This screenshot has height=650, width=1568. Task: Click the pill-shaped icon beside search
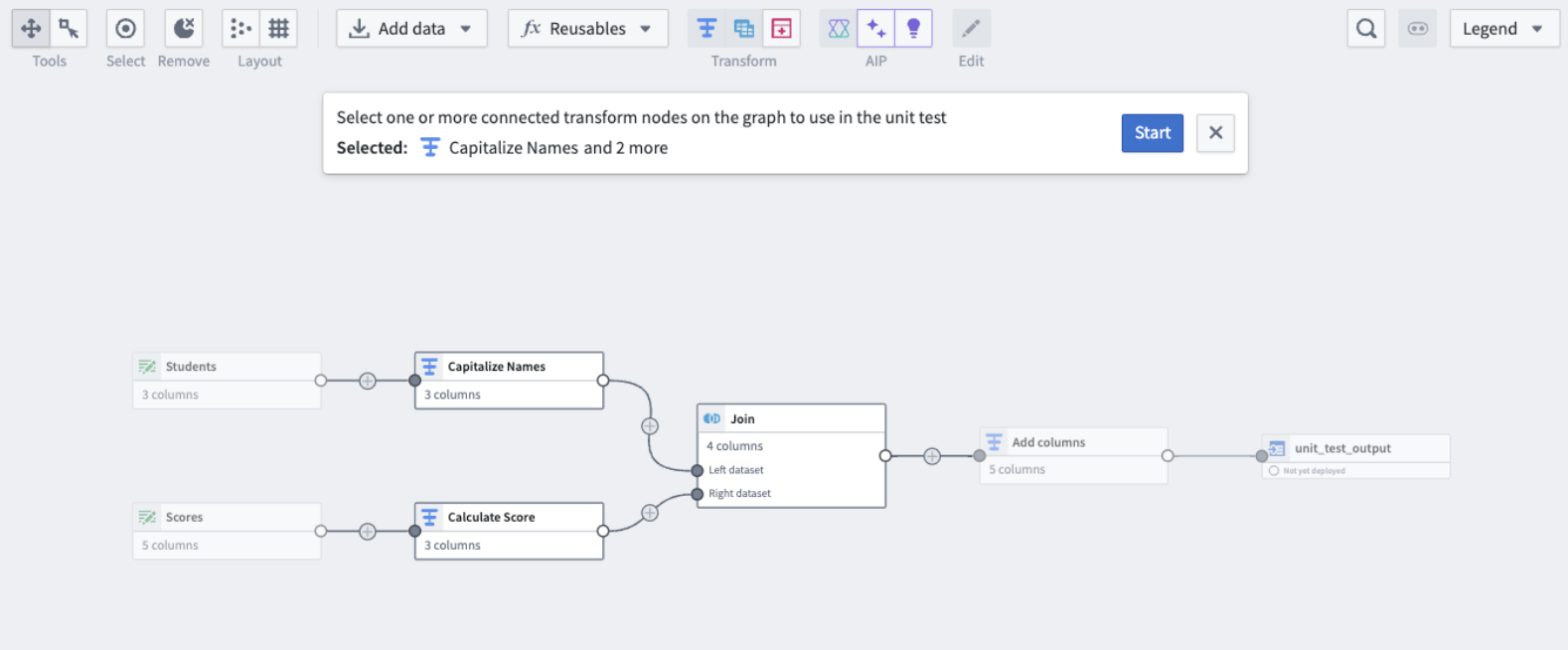coord(1418,29)
